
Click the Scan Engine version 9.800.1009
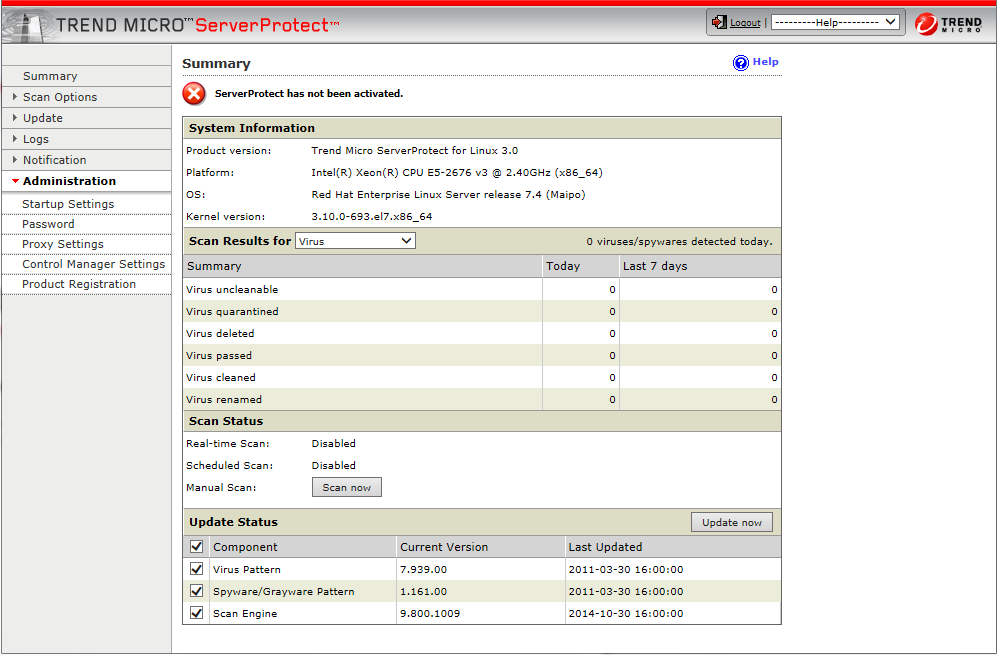tap(430, 614)
